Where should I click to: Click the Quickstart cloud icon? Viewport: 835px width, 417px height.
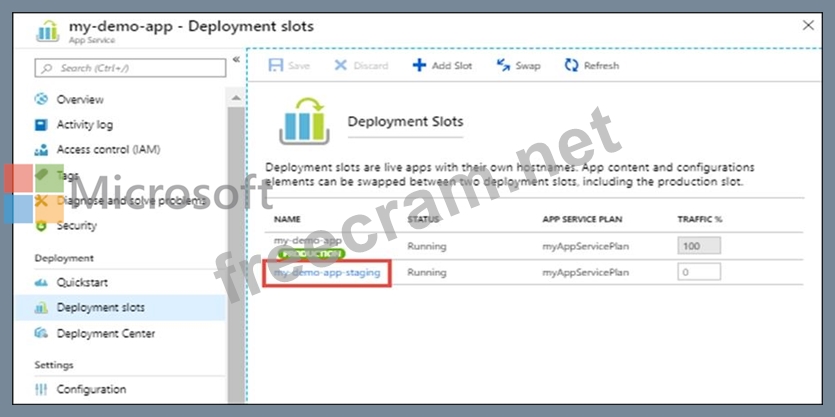[x=41, y=282]
